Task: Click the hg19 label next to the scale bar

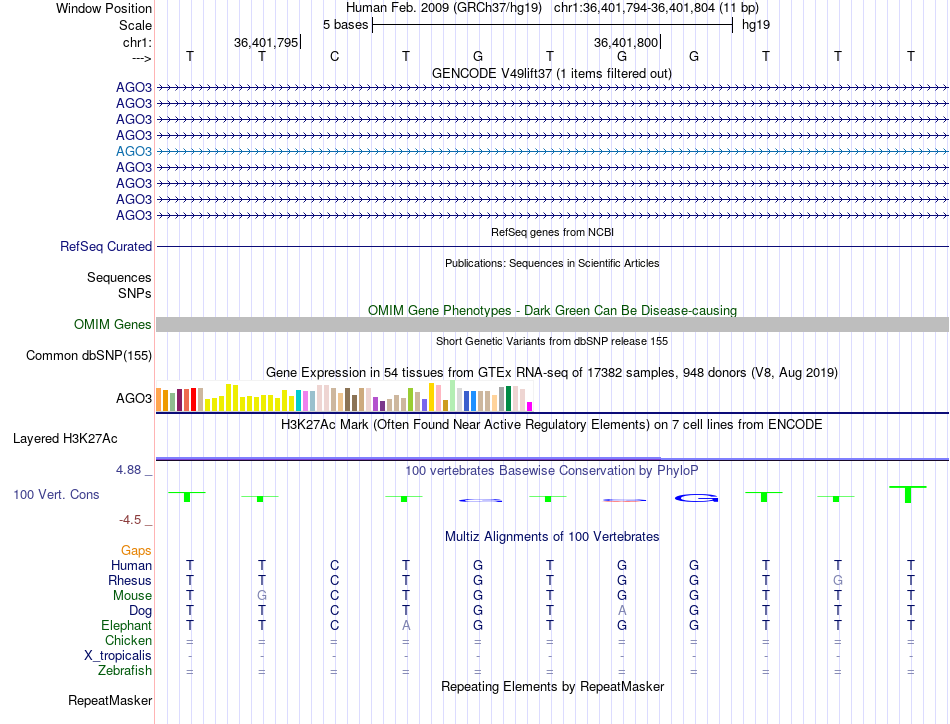Action: point(756,25)
